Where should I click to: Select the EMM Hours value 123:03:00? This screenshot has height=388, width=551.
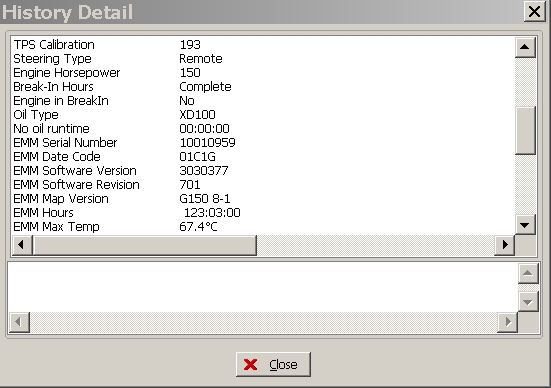(x=212, y=213)
